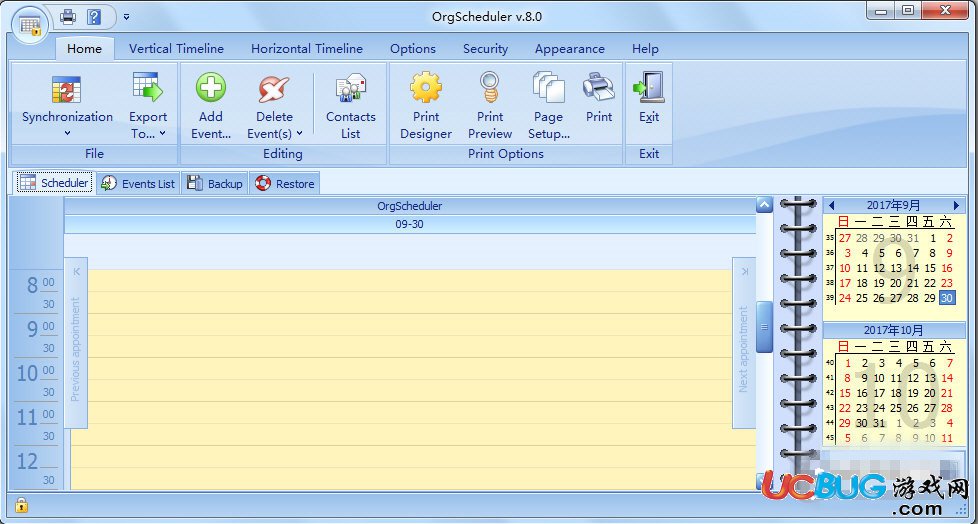The height and width of the screenshot is (524, 978).
Task: Select week number 39 in September calendar
Action: 830,298
